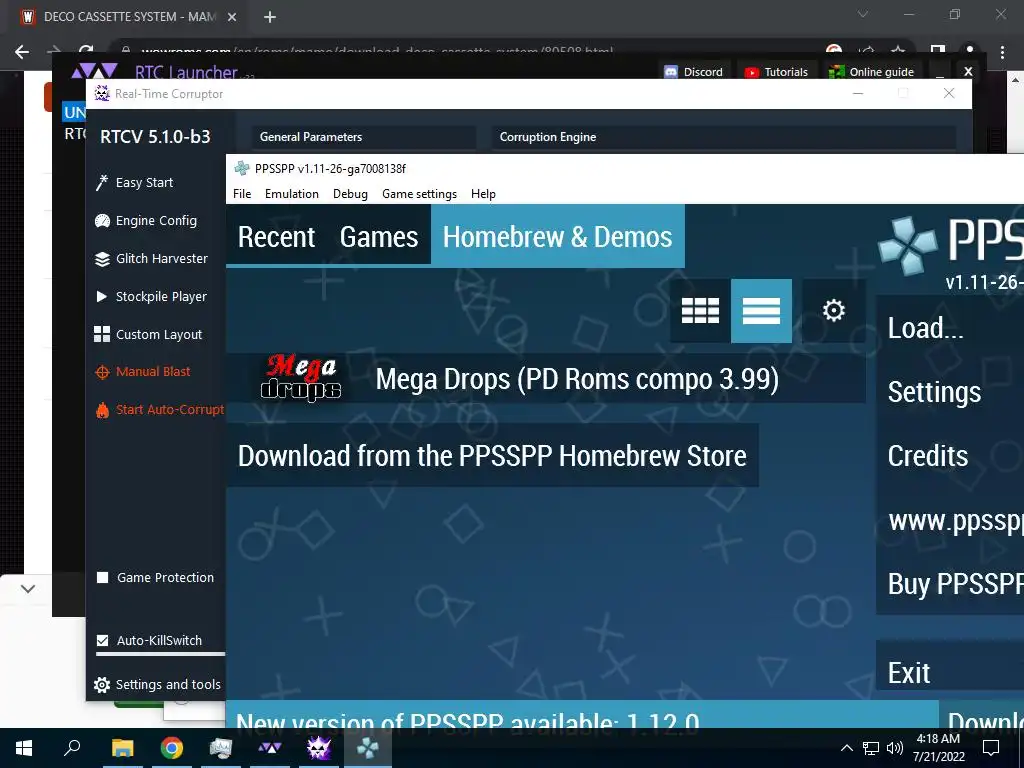Select Homebrew & Demos tab

558,236
